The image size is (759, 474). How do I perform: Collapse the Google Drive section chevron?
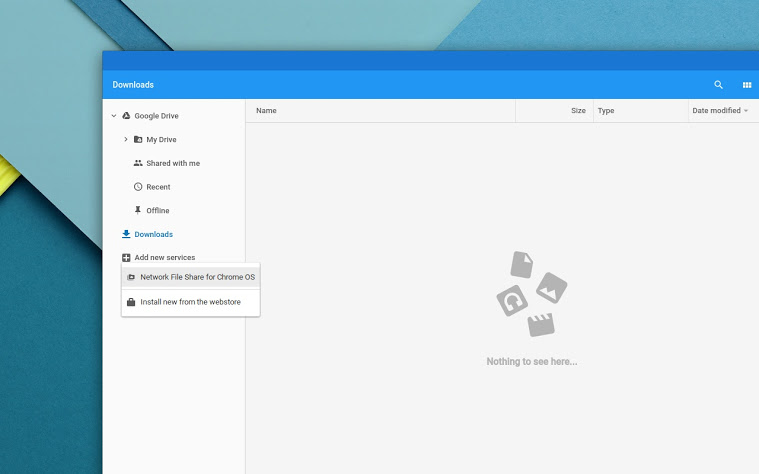(114, 116)
